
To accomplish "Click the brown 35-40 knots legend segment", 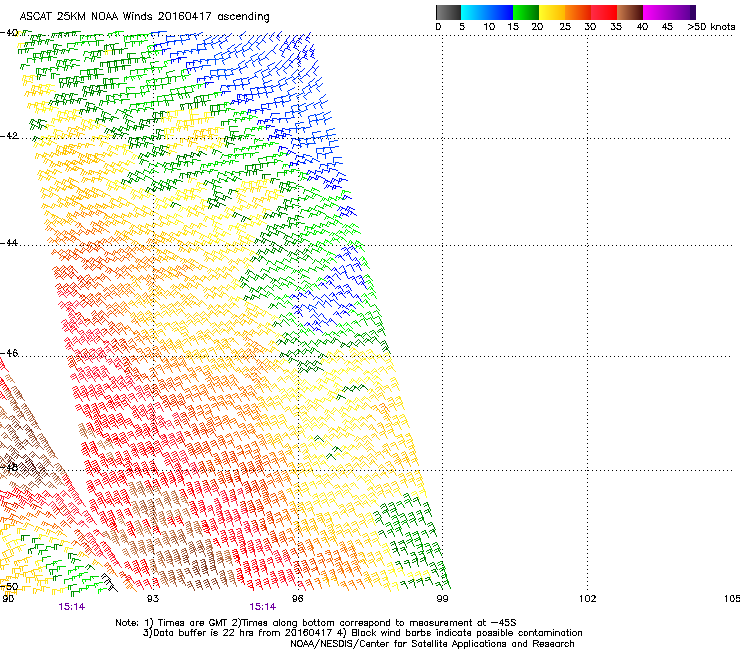I will 630,12.
